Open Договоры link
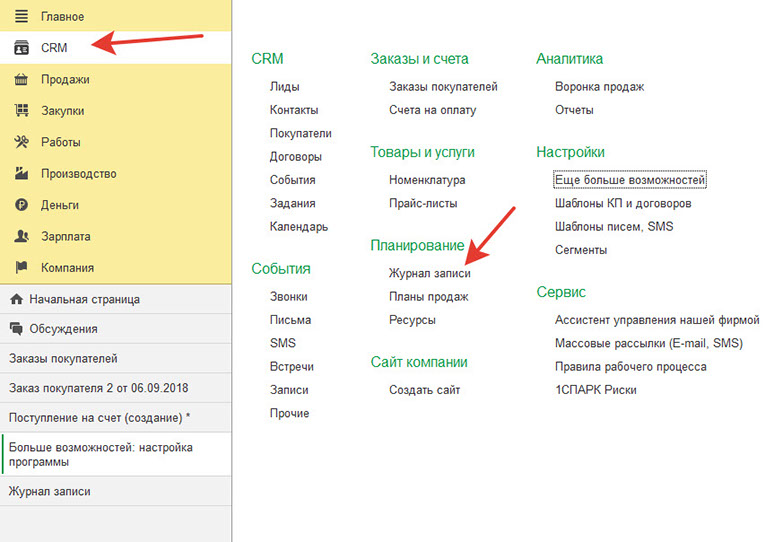This screenshot has width=783, height=542. pos(296,157)
